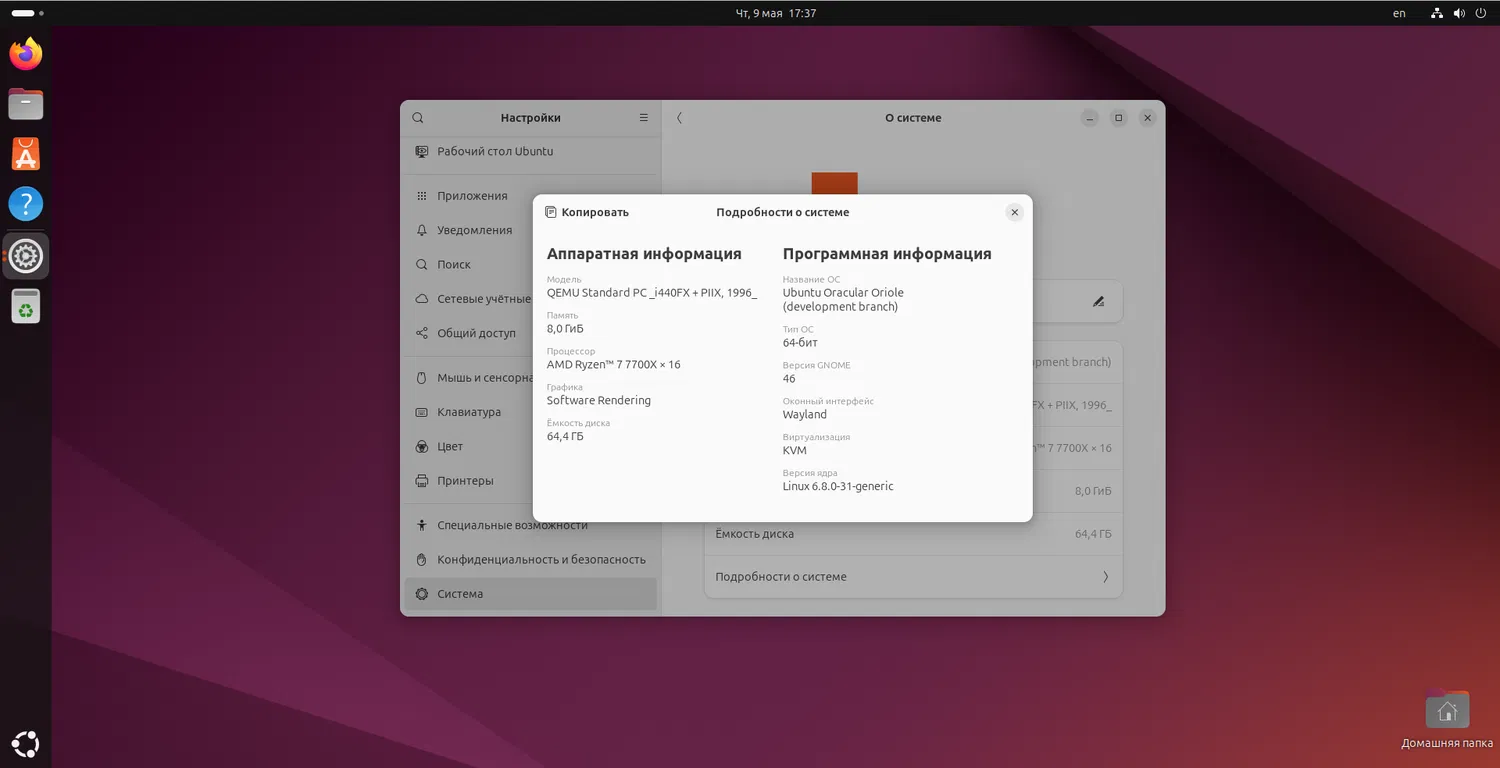The height and width of the screenshot is (768, 1500).
Task: Maximize the Settings window
Action: (x=1119, y=118)
